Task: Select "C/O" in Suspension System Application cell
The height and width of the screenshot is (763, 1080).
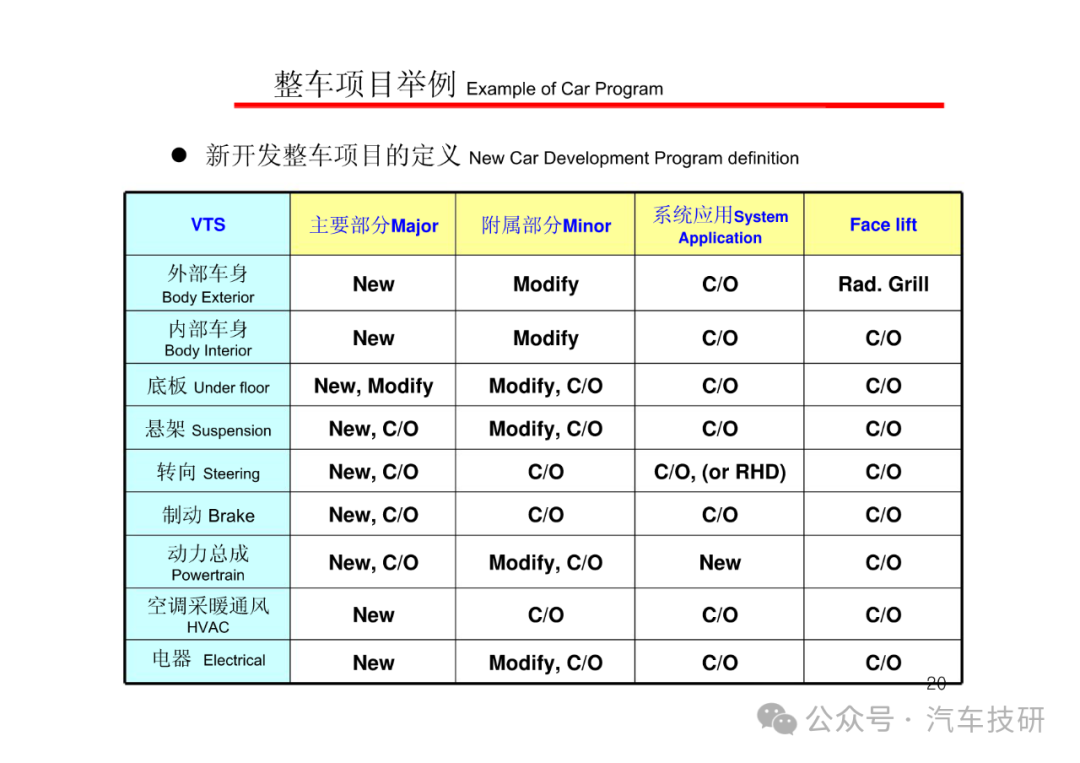Action: 720,429
